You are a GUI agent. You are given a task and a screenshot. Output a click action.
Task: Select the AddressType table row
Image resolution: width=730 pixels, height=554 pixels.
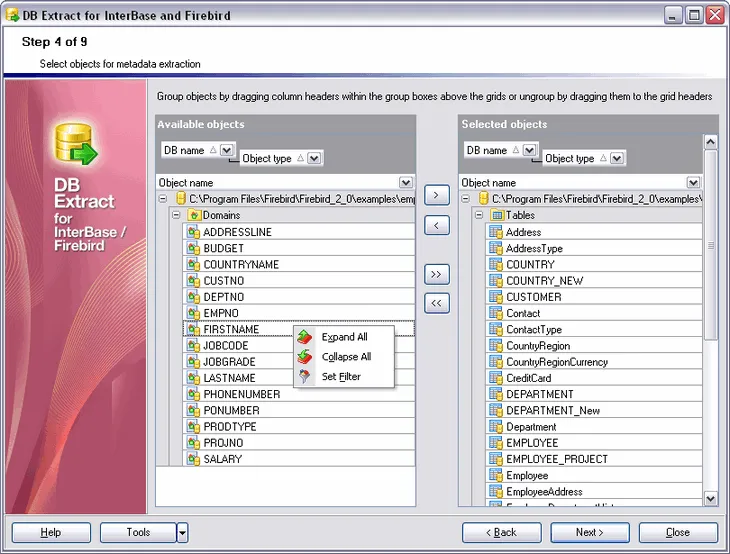click(x=594, y=248)
